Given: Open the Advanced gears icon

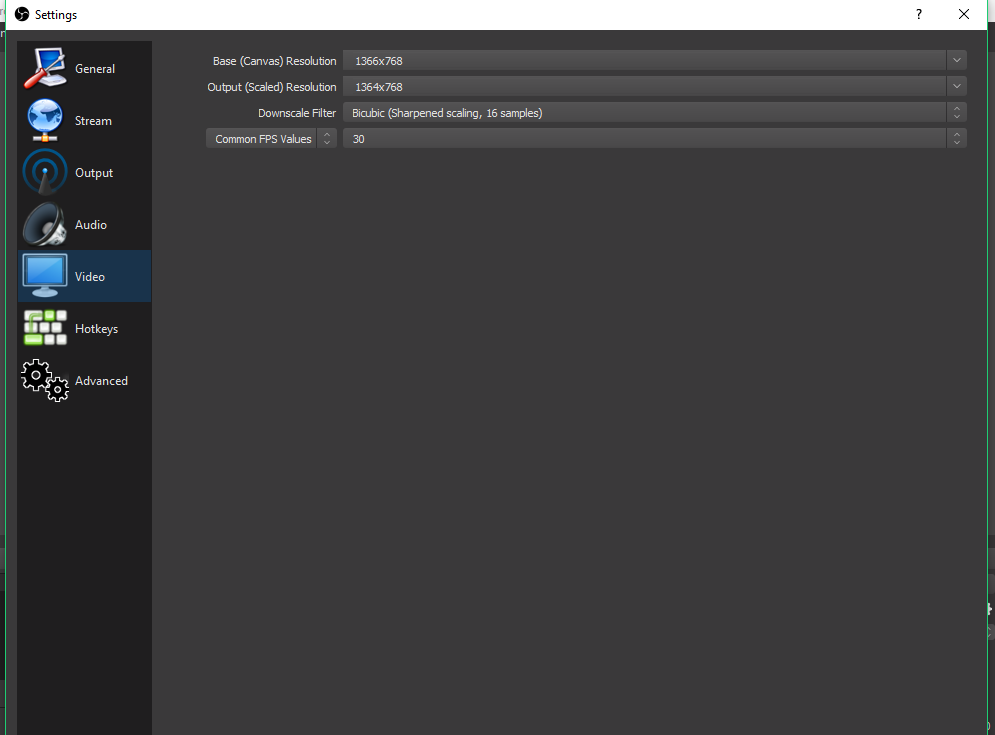Looking at the screenshot, I should click(x=44, y=380).
